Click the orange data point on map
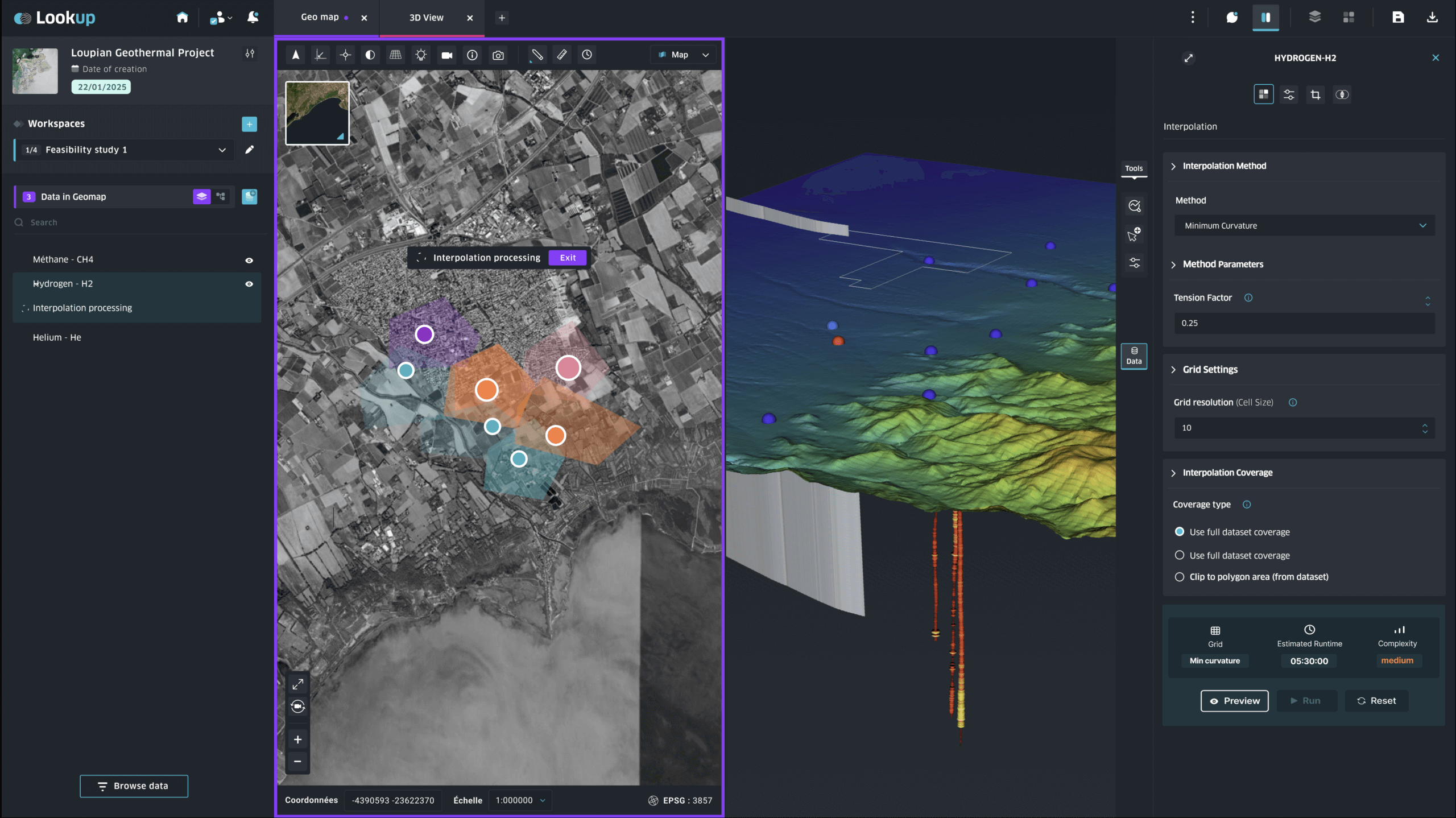Screen dimensions: 1456x818 click(x=487, y=390)
